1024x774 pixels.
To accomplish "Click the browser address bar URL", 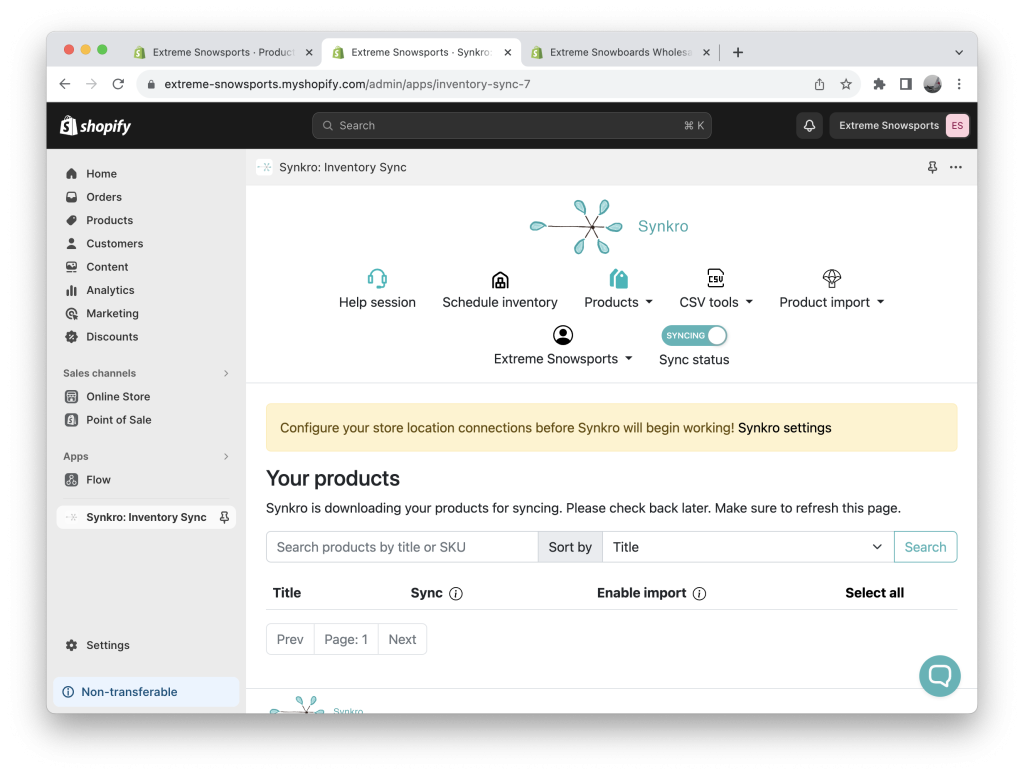I will (347, 84).
